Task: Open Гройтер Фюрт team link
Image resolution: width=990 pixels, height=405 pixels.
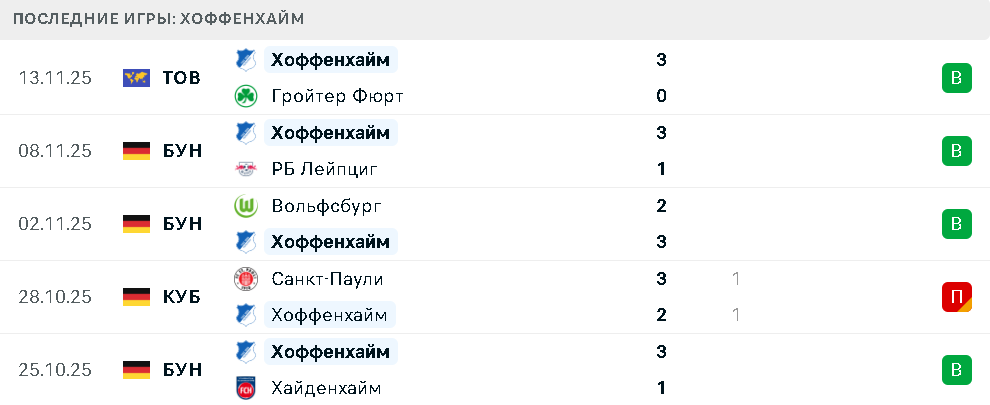Action: (337, 96)
